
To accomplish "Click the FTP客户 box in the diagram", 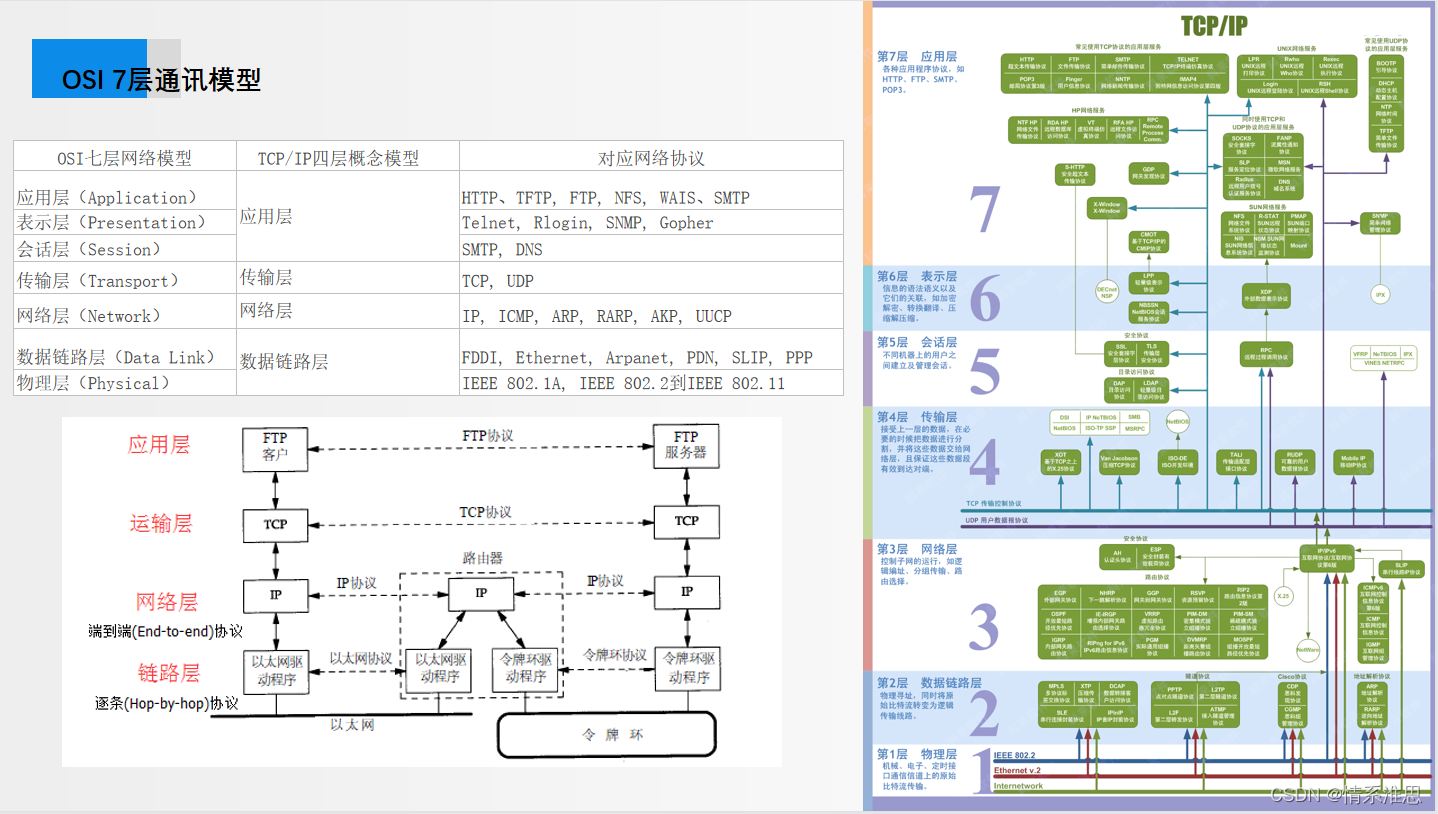I will click(x=274, y=449).
